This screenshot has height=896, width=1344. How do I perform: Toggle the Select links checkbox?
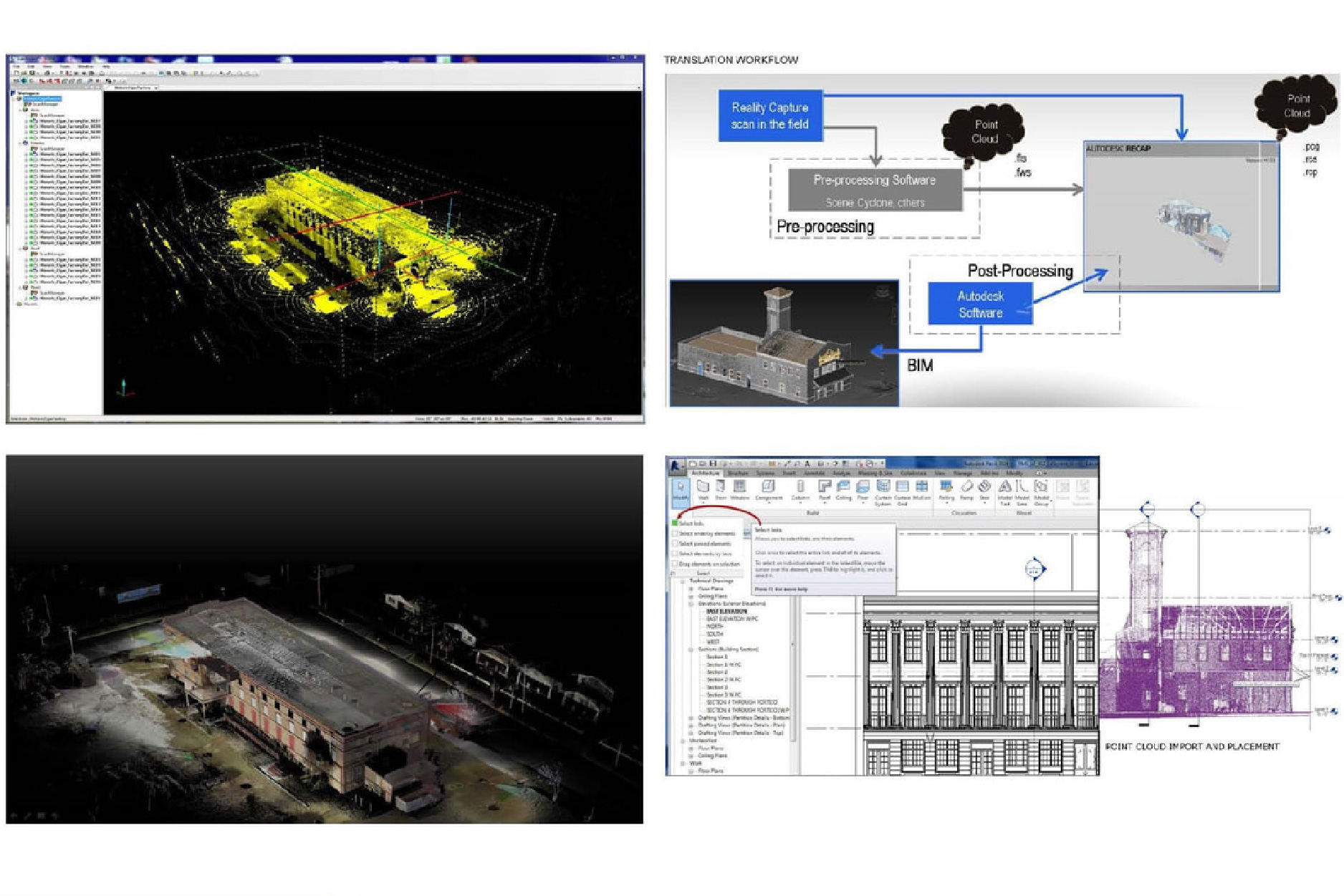point(674,523)
